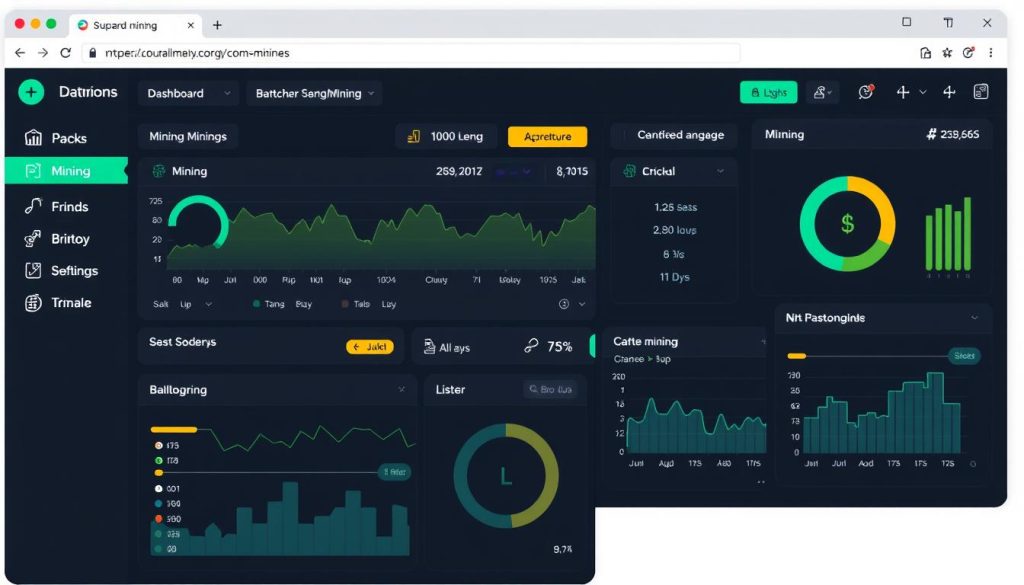Screen dimensions: 1024x585
Task: Click the bookmark star in the address bar
Action: (x=947, y=53)
